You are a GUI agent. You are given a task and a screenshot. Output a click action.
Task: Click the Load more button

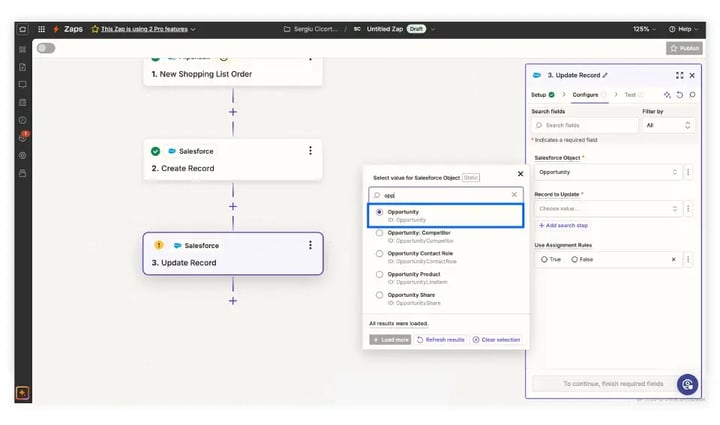tap(390, 340)
